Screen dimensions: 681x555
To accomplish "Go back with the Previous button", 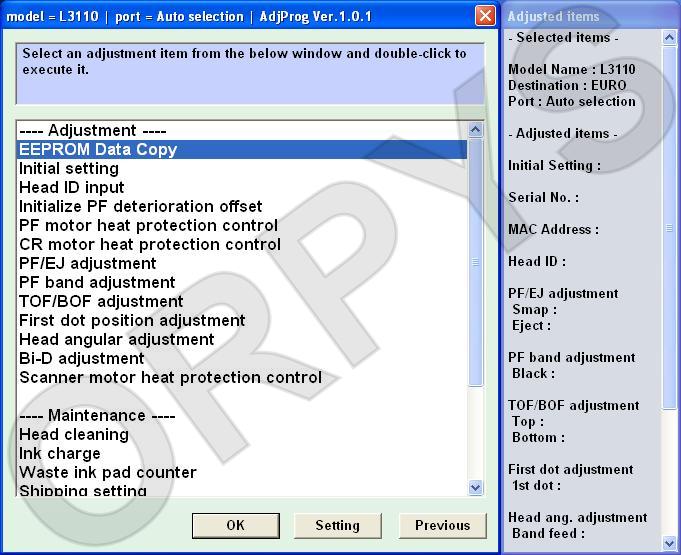I will coord(443,525).
